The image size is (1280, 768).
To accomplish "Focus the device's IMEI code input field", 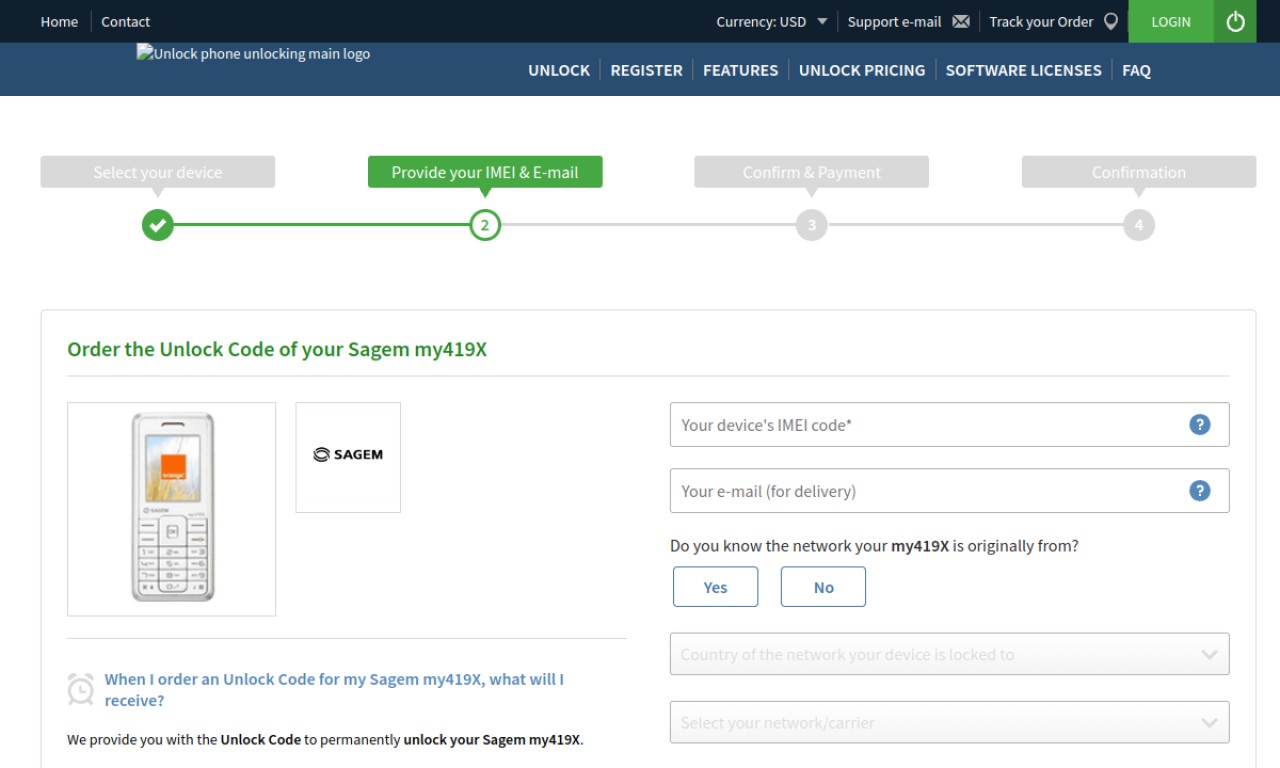I will 949,425.
